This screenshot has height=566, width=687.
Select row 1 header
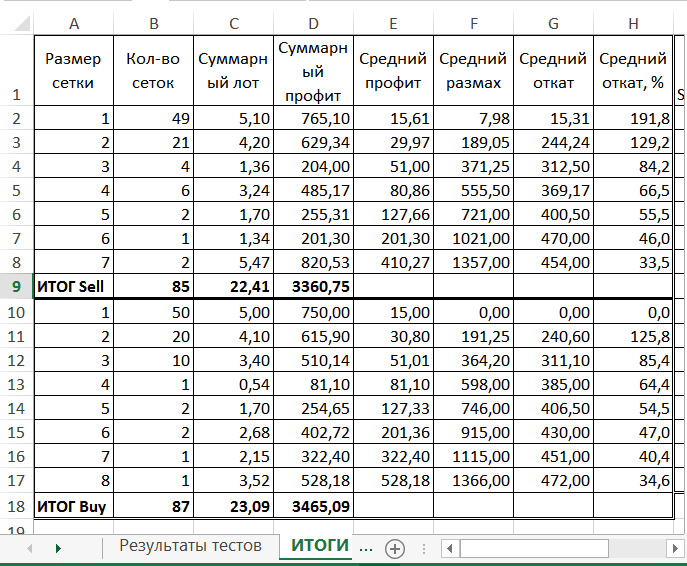tap(16, 71)
